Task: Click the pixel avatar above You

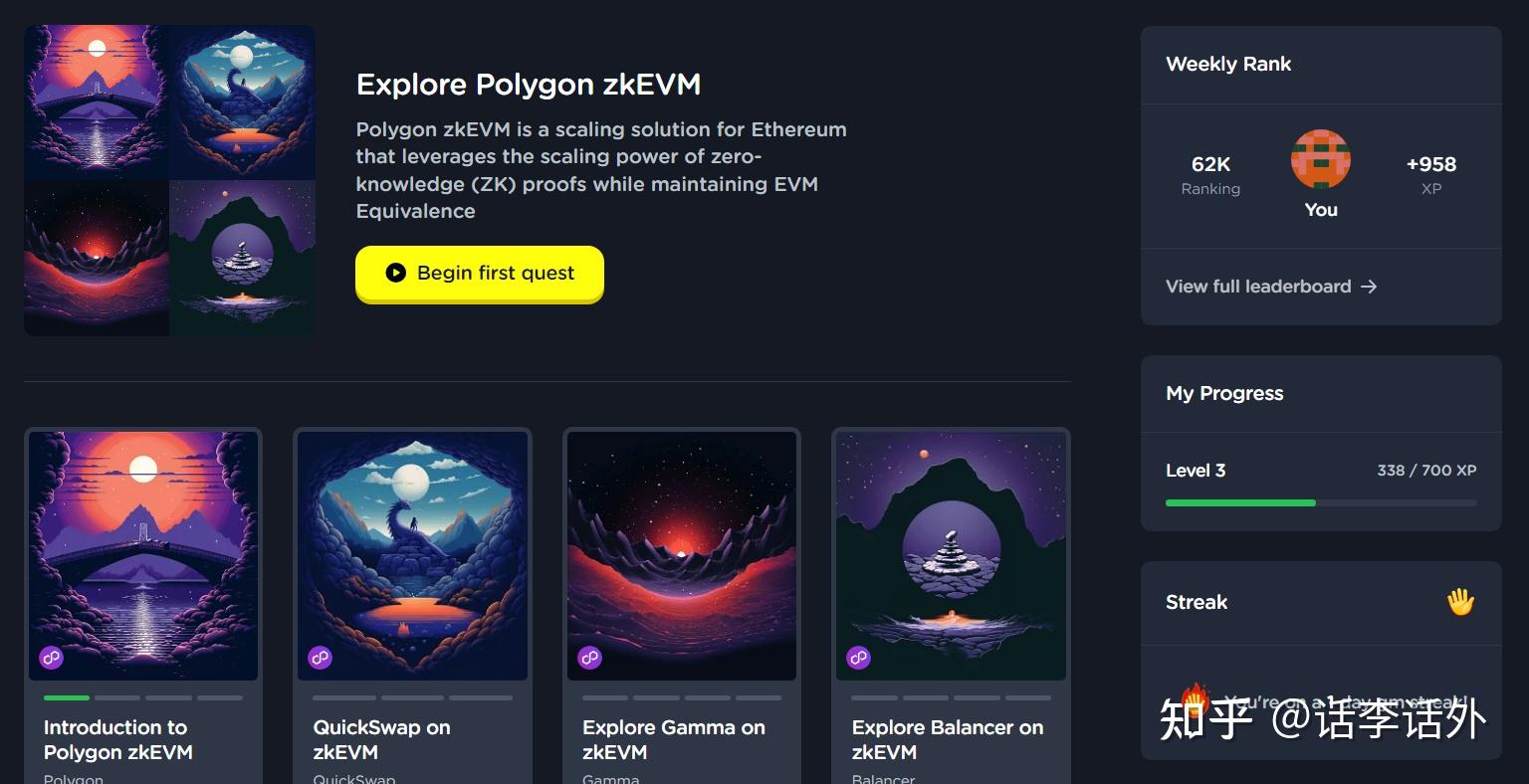Action: (x=1321, y=159)
